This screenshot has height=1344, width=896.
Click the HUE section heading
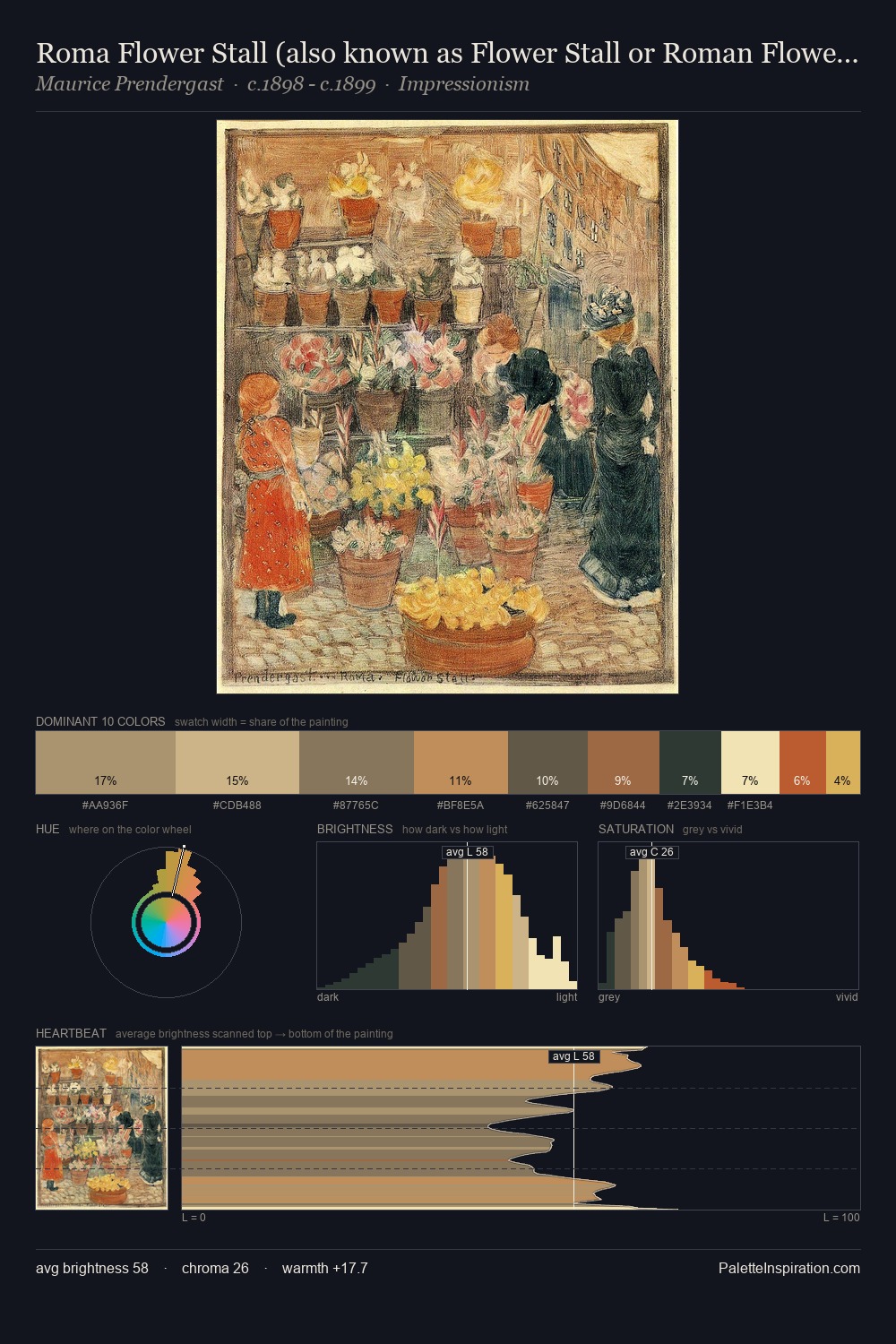tap(47, 829)
